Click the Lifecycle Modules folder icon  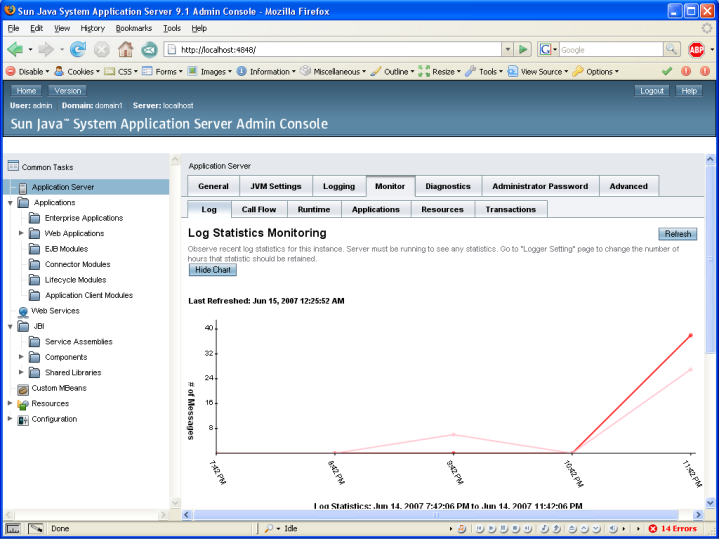pos(34,280)
